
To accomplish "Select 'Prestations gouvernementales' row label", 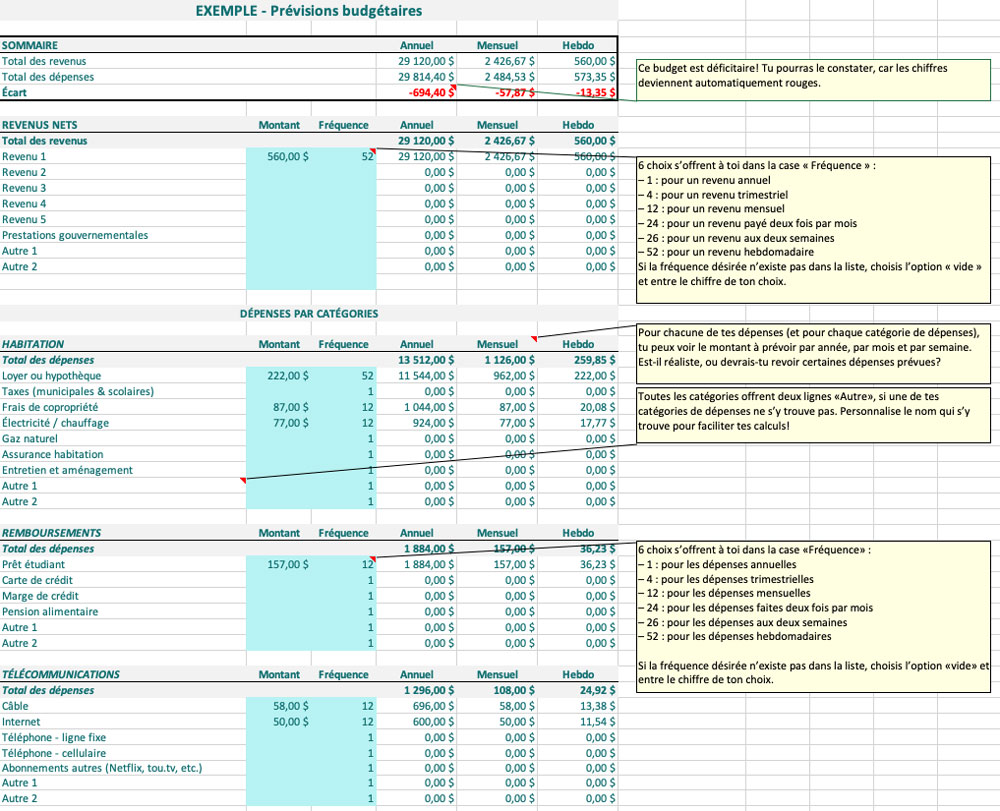I will 75,235.
